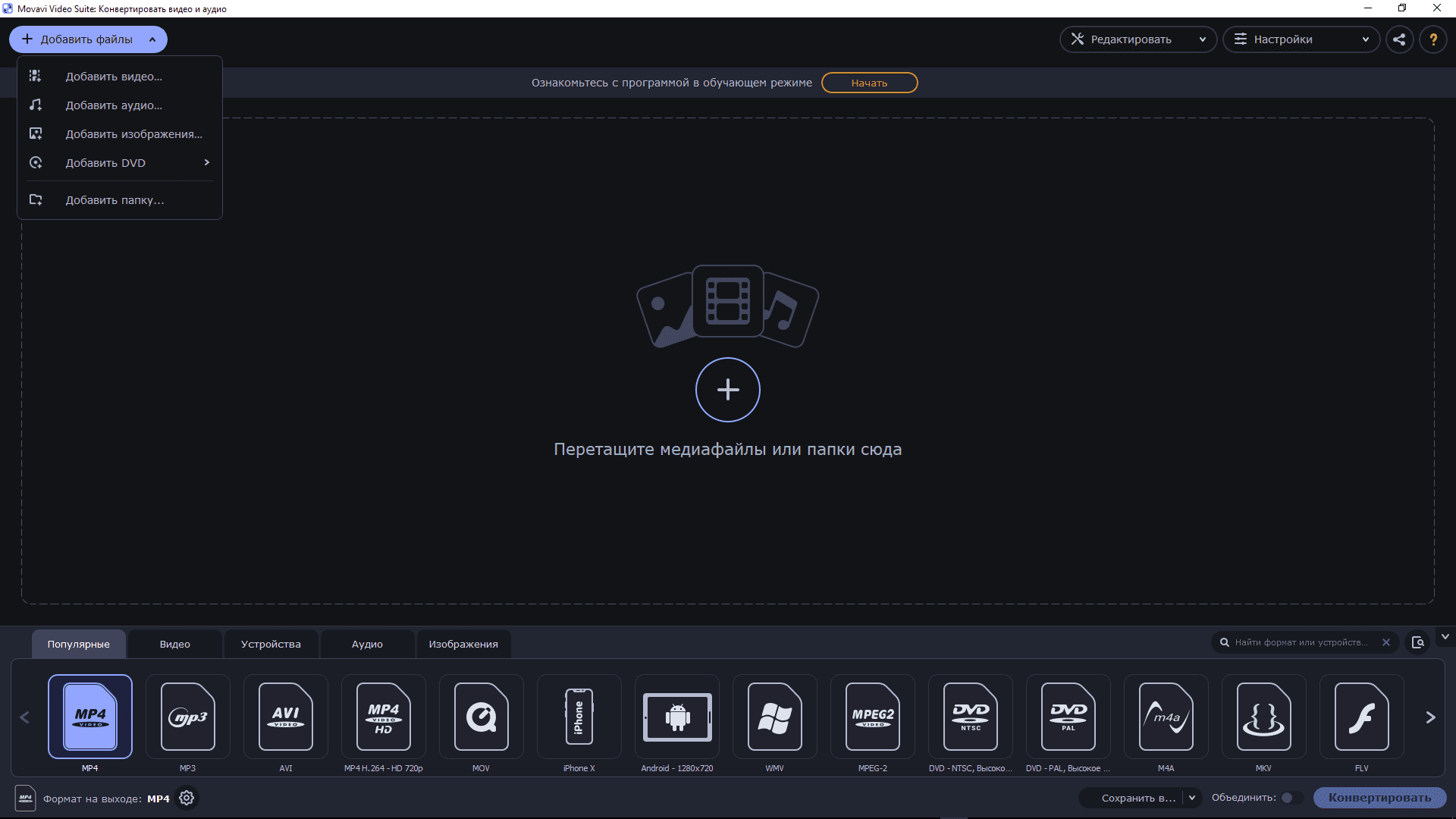Pick the Android 1280x720 preset
The width and height of the screenshot is (1456, 819).
point(677,717)
